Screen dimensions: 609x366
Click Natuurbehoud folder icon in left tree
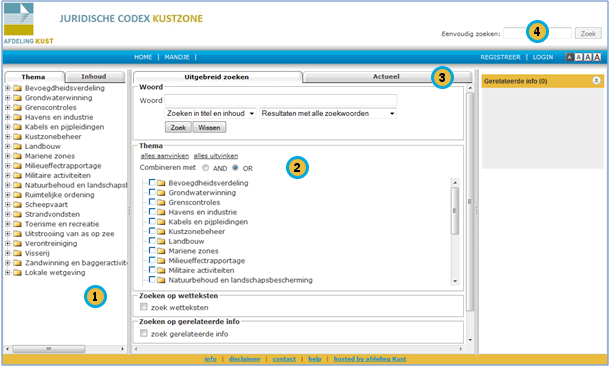coord(17,185)
